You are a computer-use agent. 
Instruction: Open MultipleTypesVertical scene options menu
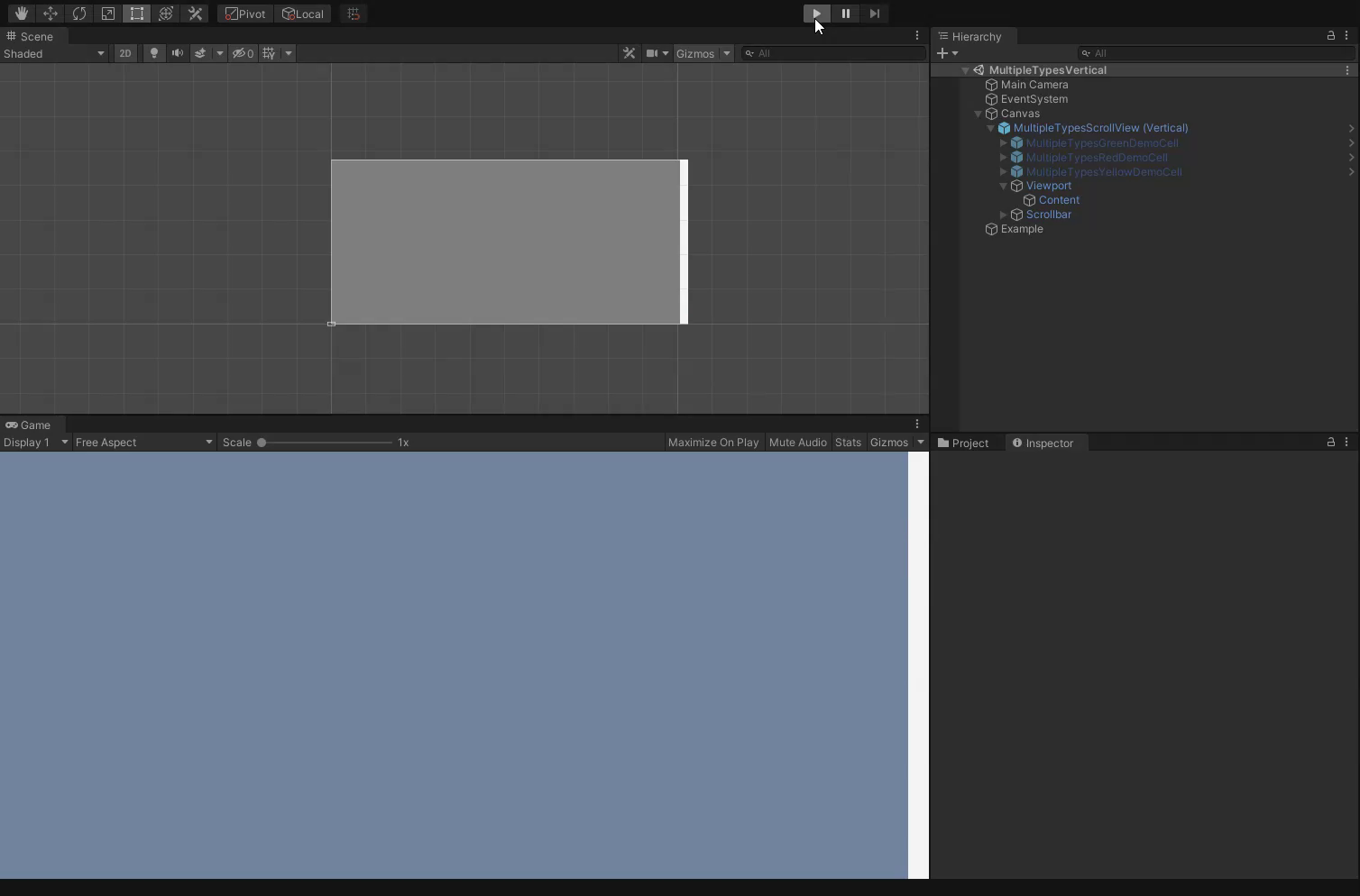pos(1347,70)
